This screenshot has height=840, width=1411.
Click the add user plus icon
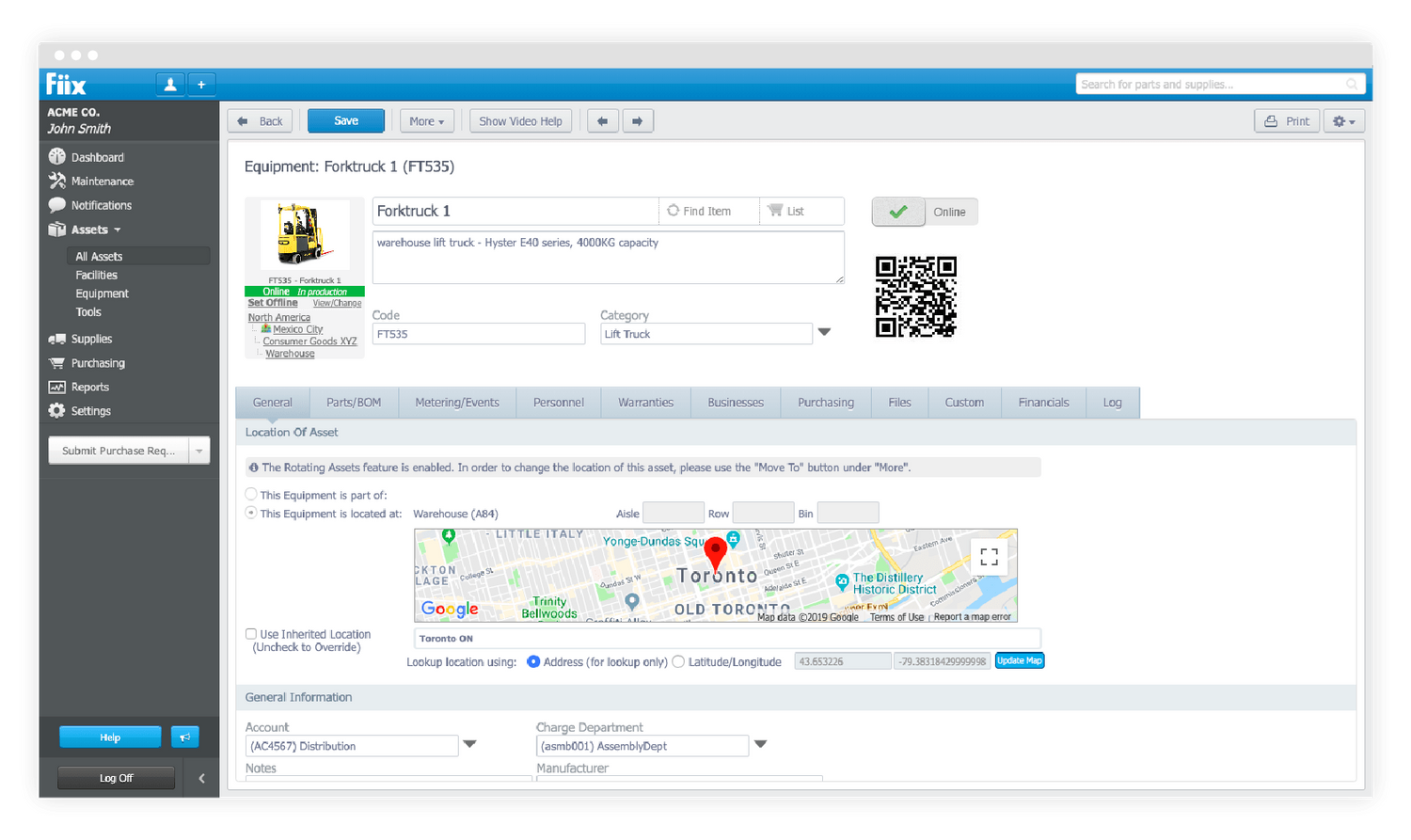click(201, 84)
